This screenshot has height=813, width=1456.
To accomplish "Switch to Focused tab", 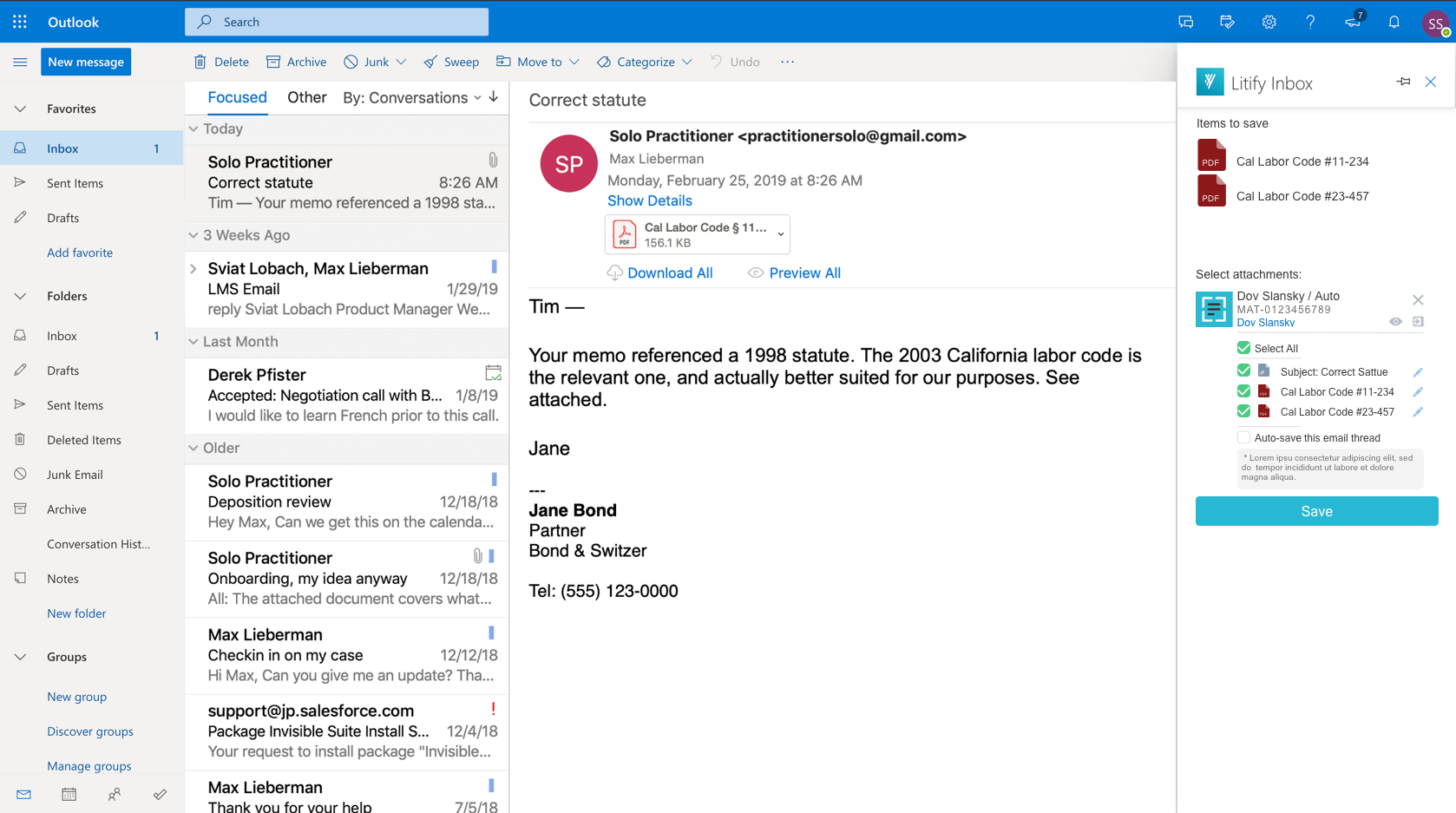I will tap(237, 97).
